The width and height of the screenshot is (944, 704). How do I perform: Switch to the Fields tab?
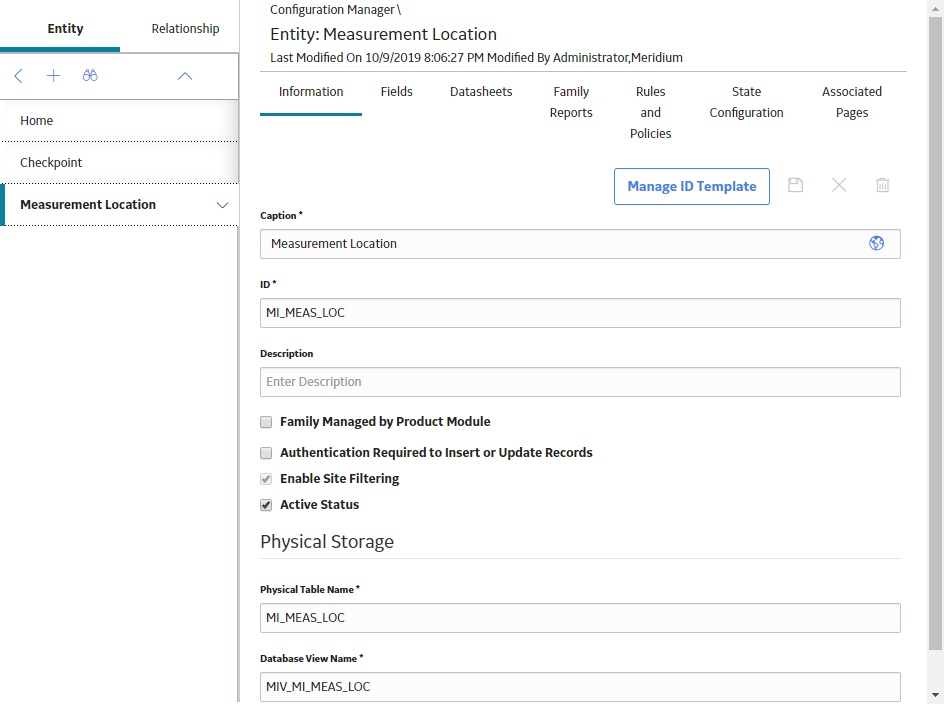(x=397, y=92)
